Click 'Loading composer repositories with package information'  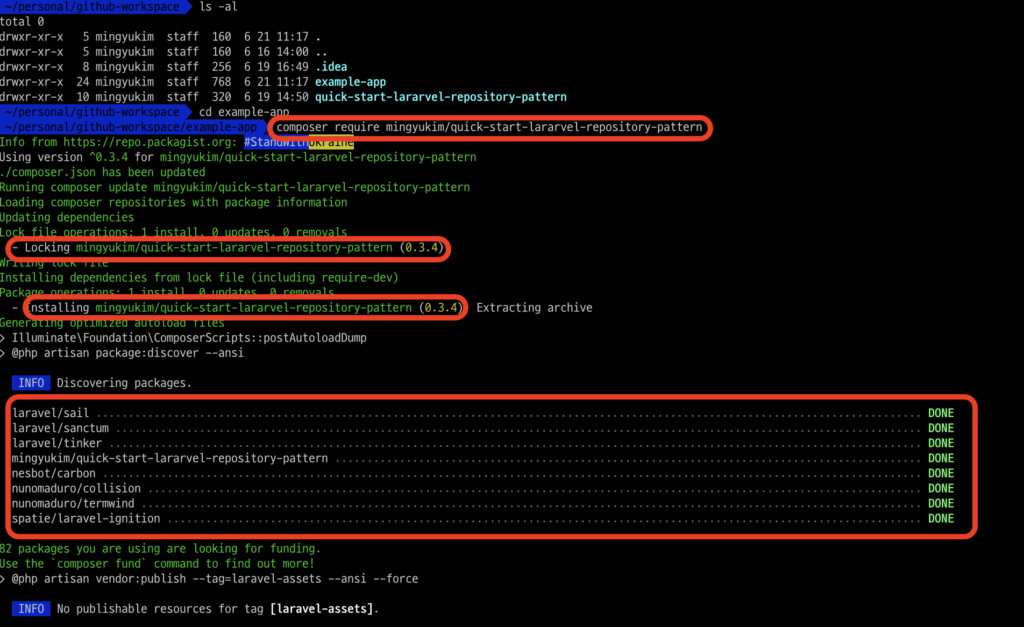click(x=174, y=202)
